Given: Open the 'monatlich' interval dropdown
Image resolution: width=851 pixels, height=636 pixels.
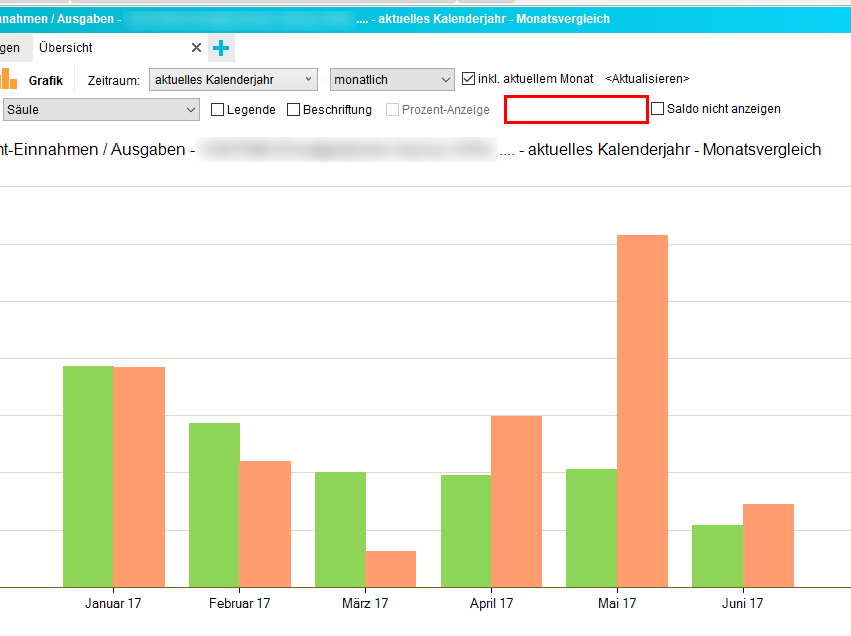Looking at the screenshot, I should click(x=392, y=80).
